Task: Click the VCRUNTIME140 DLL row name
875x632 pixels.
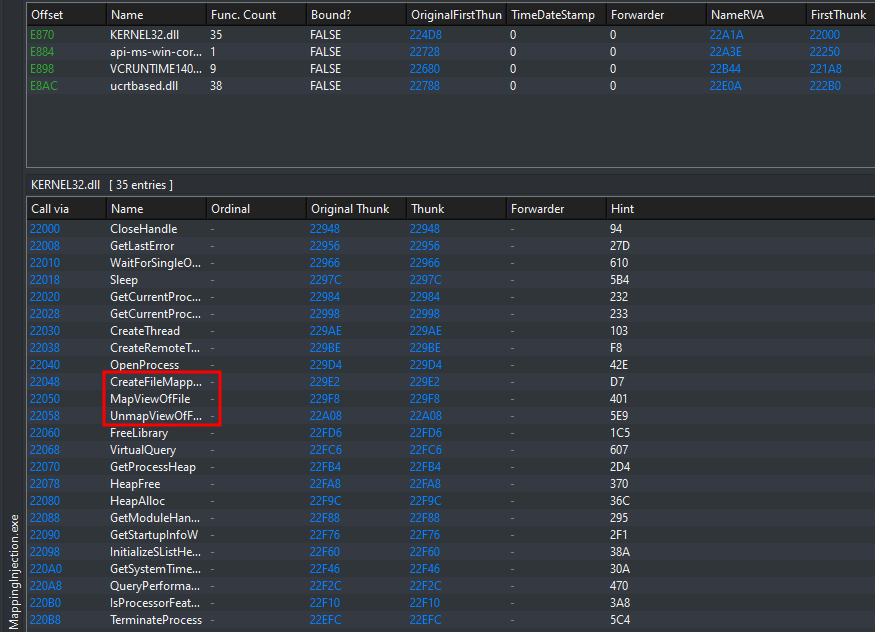Action: coord(155,69)
